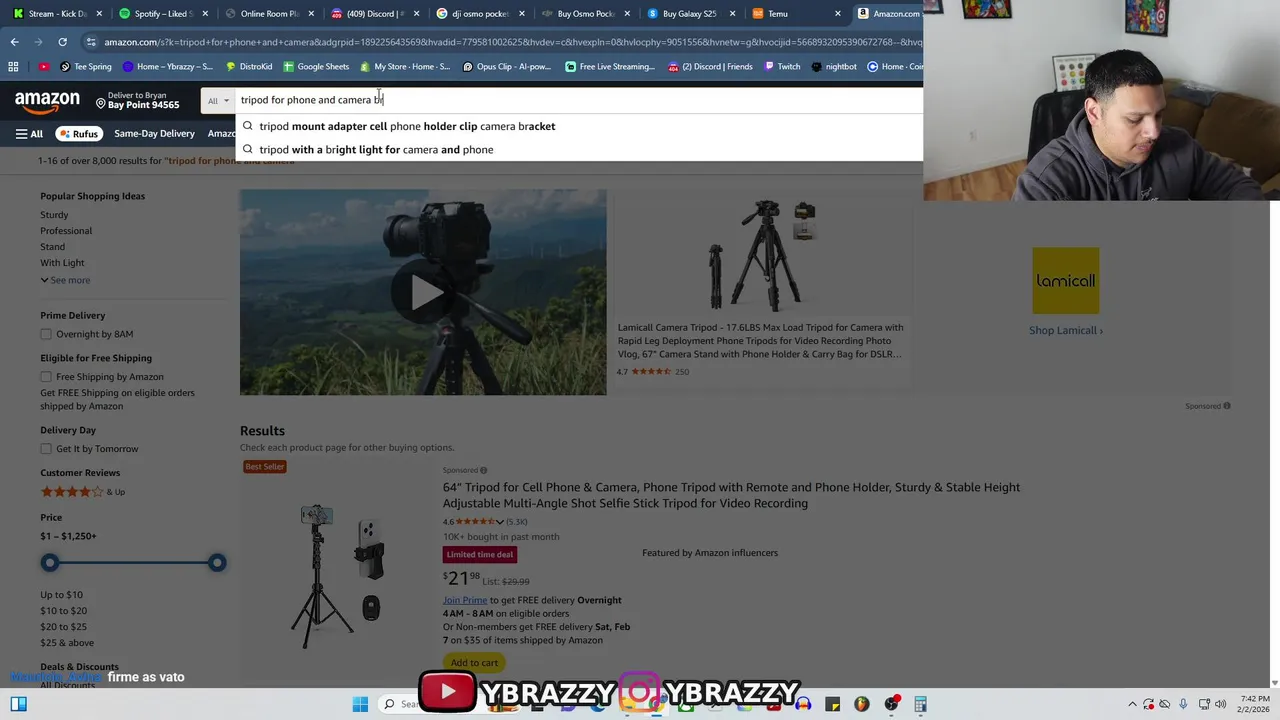Follow the Join Prime link

[465, 600]
